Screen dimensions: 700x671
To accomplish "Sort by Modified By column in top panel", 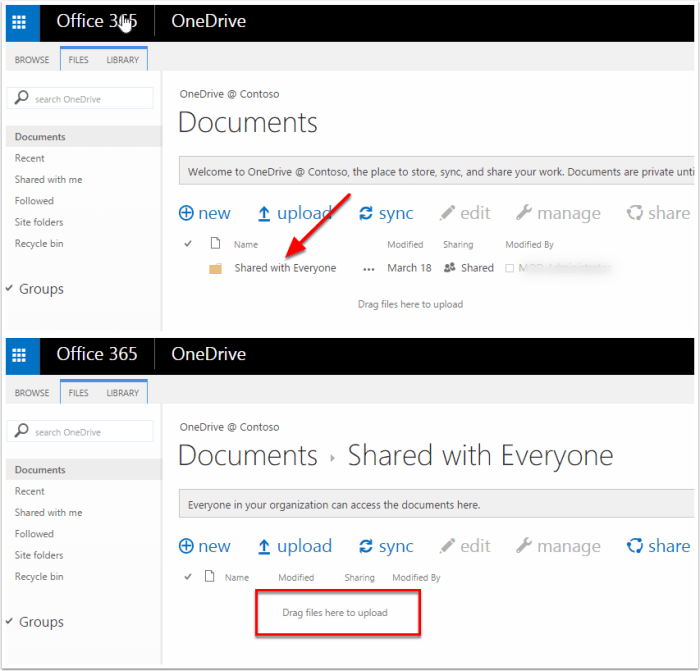I will coord(529,245).
